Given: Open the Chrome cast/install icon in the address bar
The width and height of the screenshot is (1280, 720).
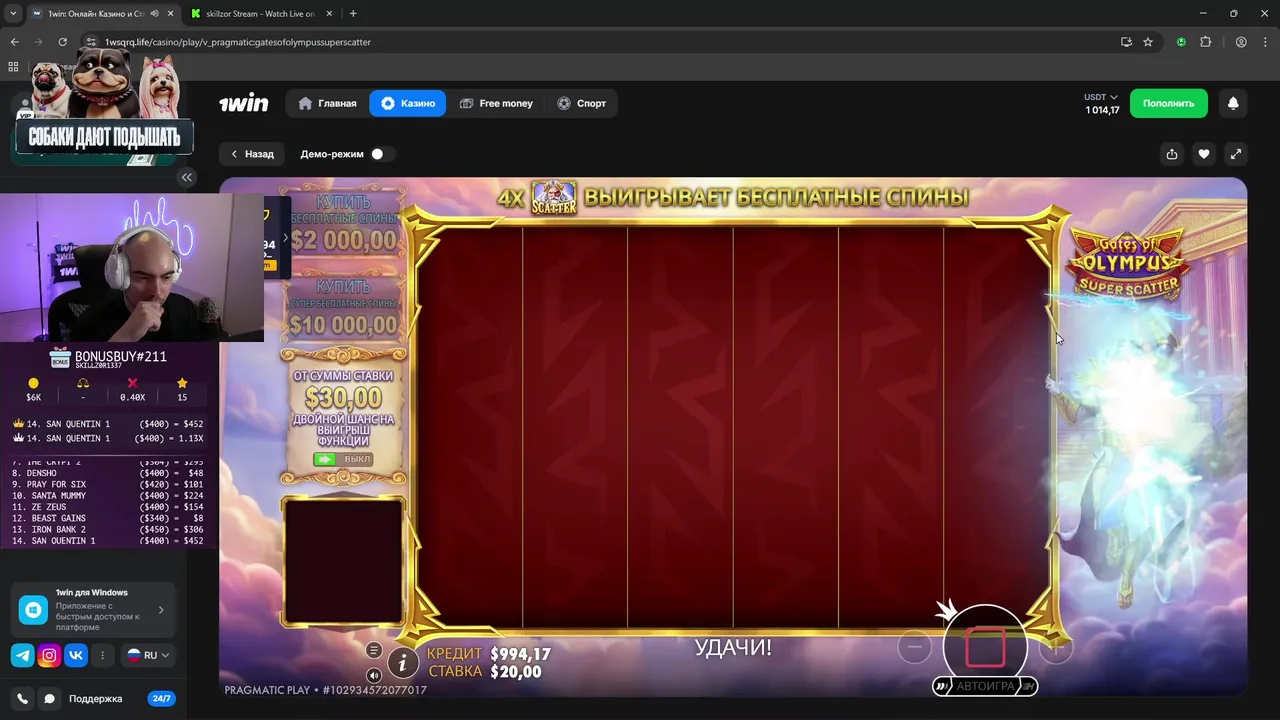Looking at the screenshot, I should tap(1126, 42).
